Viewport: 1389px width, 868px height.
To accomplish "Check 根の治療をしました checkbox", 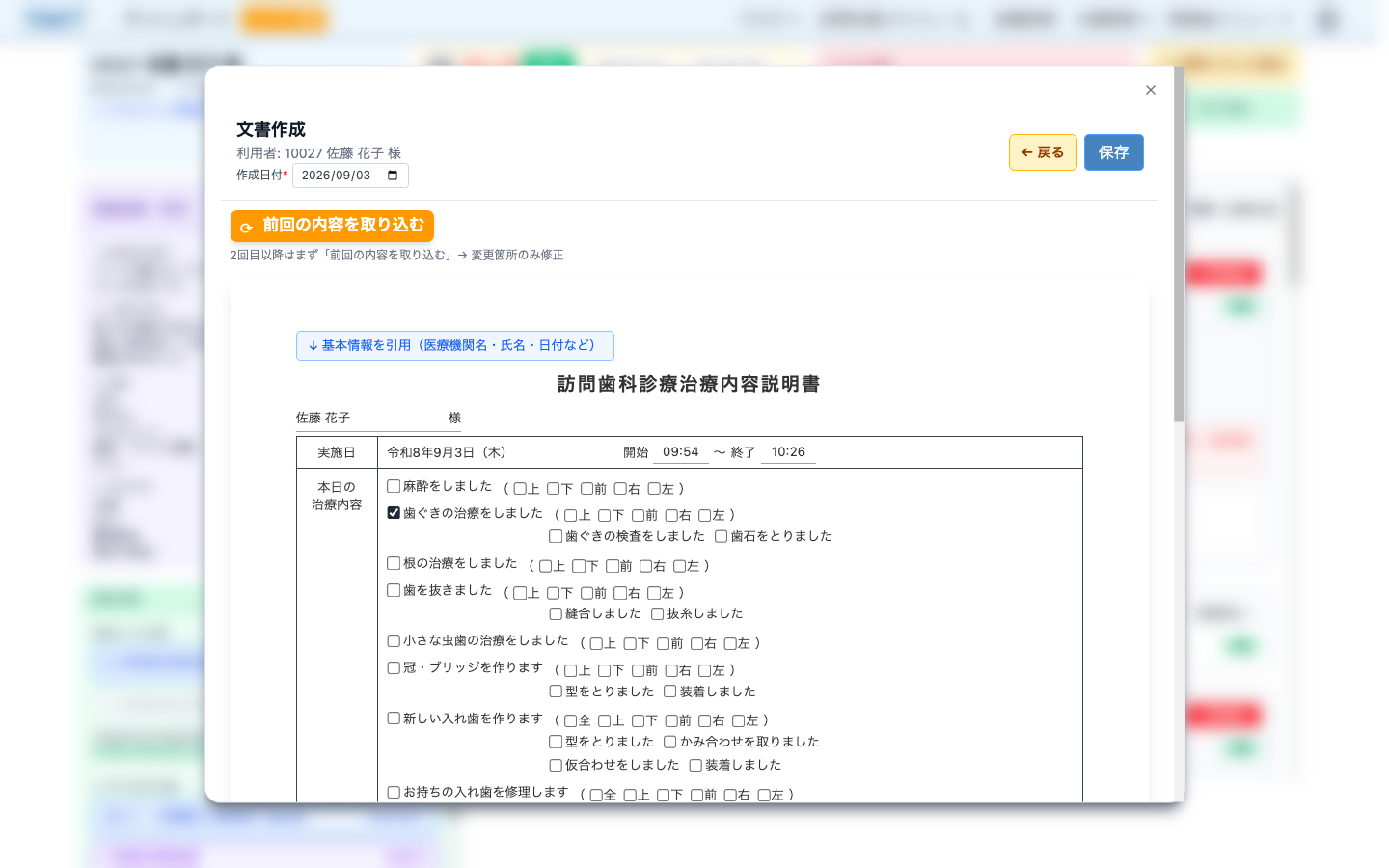I will [394, 563].
